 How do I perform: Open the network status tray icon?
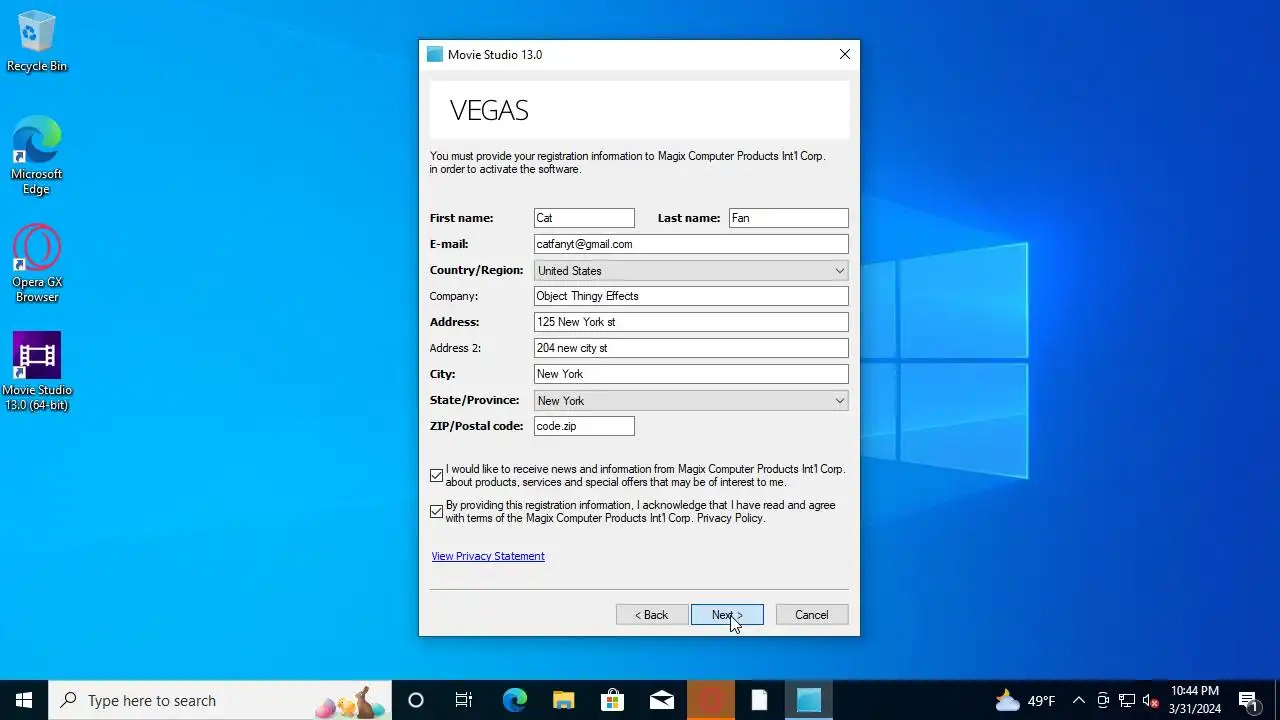point(1127,700)
